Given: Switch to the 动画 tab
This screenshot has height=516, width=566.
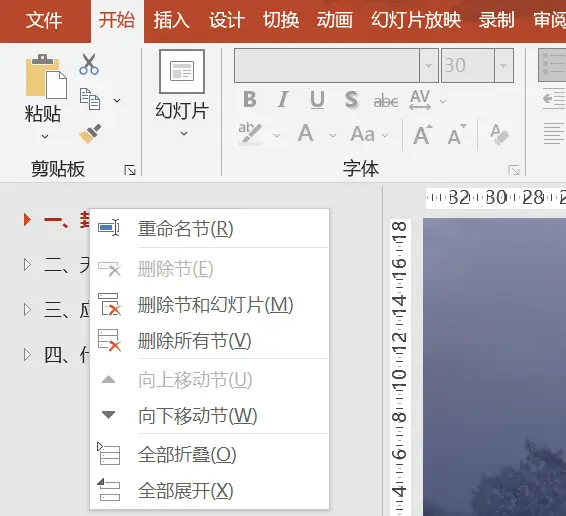Looking at the screenshot, I should click(335, 20).
